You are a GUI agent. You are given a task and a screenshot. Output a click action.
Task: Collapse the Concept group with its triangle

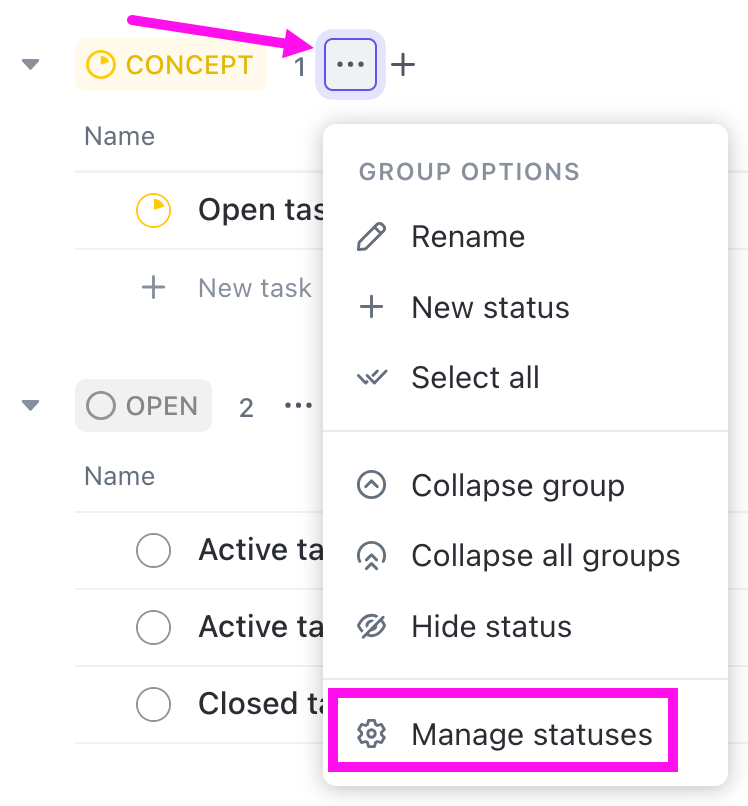pos(31,65)
